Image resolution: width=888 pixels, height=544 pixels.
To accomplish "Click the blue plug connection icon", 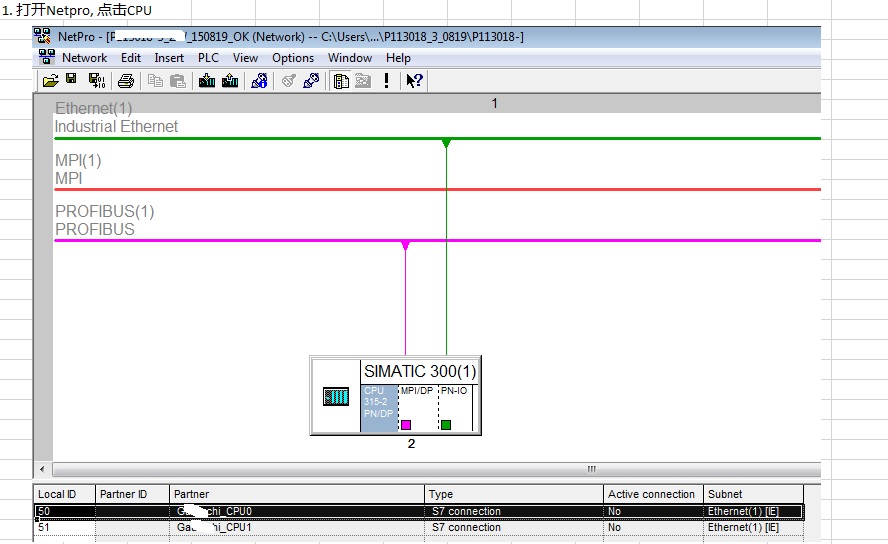I will [x=311, y=81].
